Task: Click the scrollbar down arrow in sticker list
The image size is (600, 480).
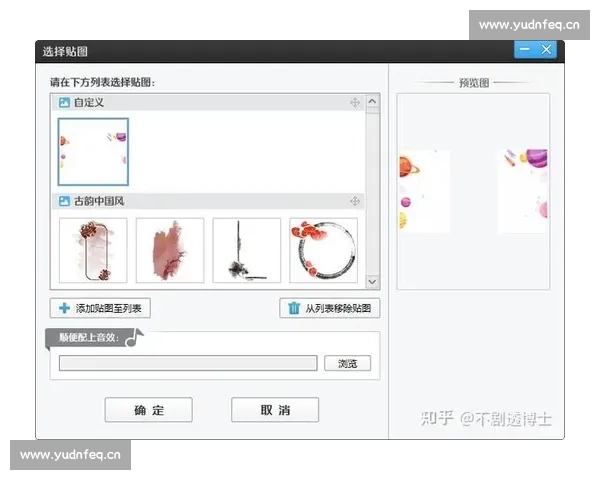Action: (372, 282)
